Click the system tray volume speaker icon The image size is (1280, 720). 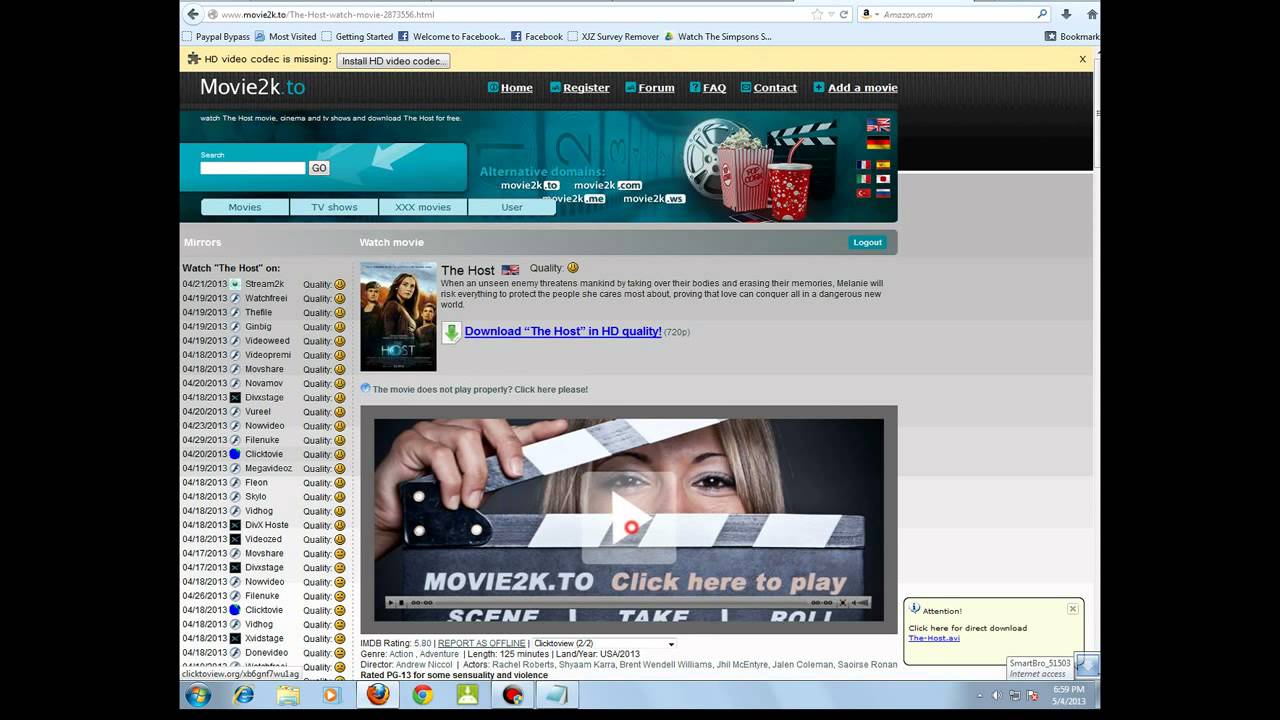click(x=997, y=695)
